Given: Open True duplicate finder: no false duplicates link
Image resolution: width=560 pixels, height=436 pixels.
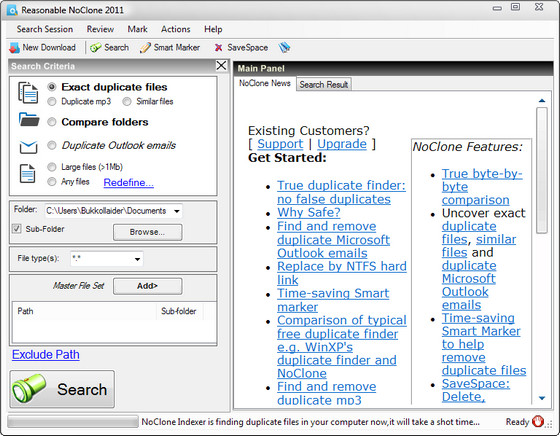Looking at the screenshot, I should [341, 192].
